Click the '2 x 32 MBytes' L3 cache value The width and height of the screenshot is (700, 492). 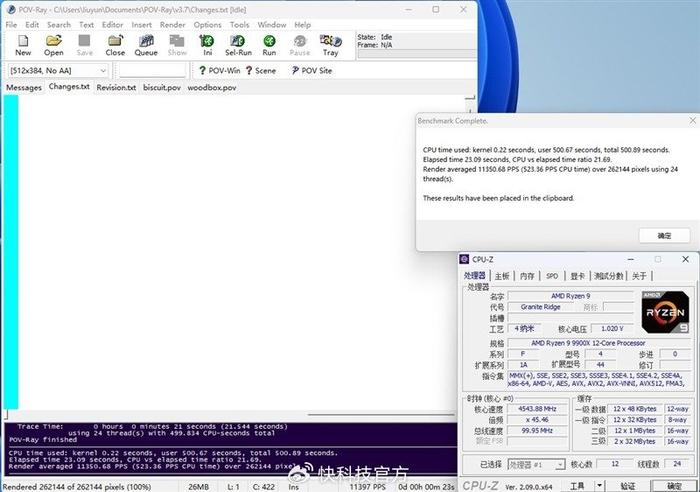[634, 441]
